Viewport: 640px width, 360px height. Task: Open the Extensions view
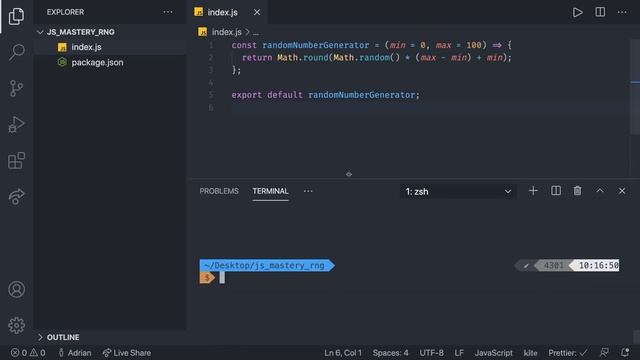coord(16,160)
